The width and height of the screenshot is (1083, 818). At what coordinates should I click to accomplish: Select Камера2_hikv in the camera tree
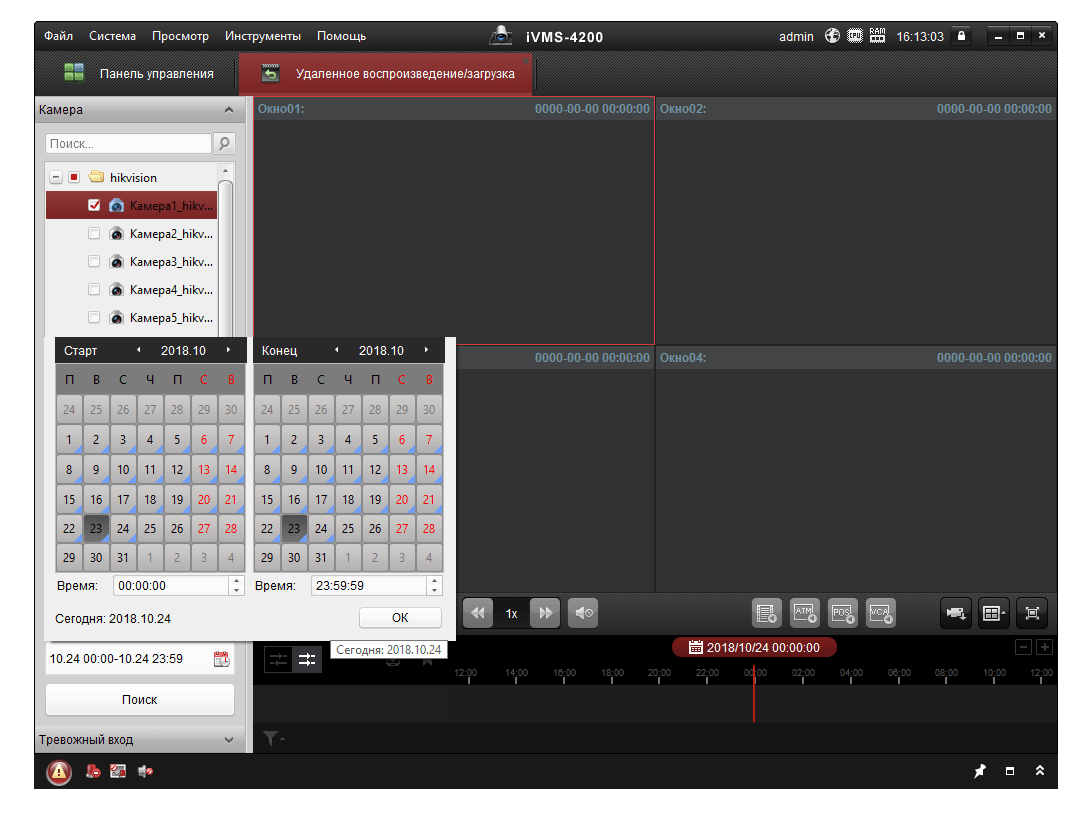pyautogui.click(x=171, y=234)
